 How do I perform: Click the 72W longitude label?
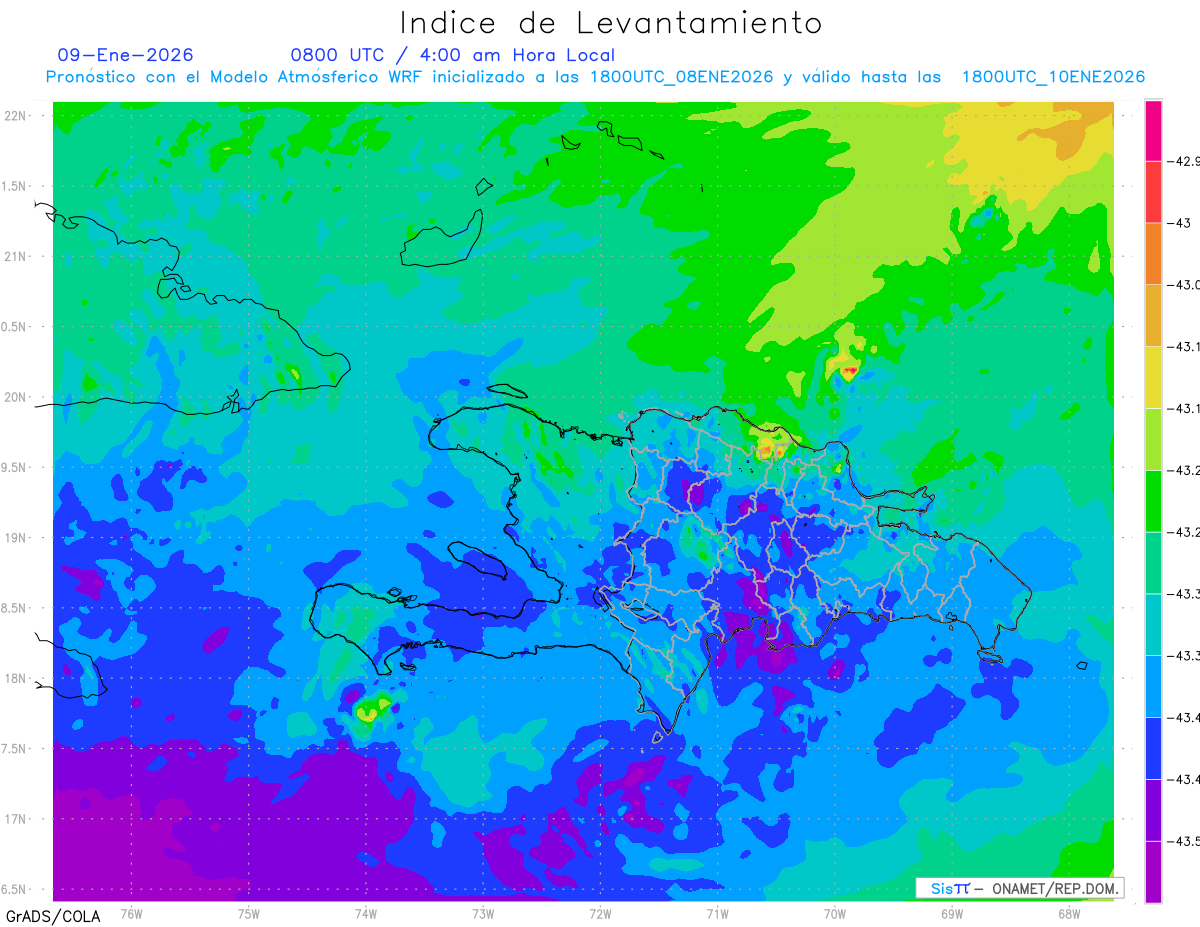coord(600,913)
